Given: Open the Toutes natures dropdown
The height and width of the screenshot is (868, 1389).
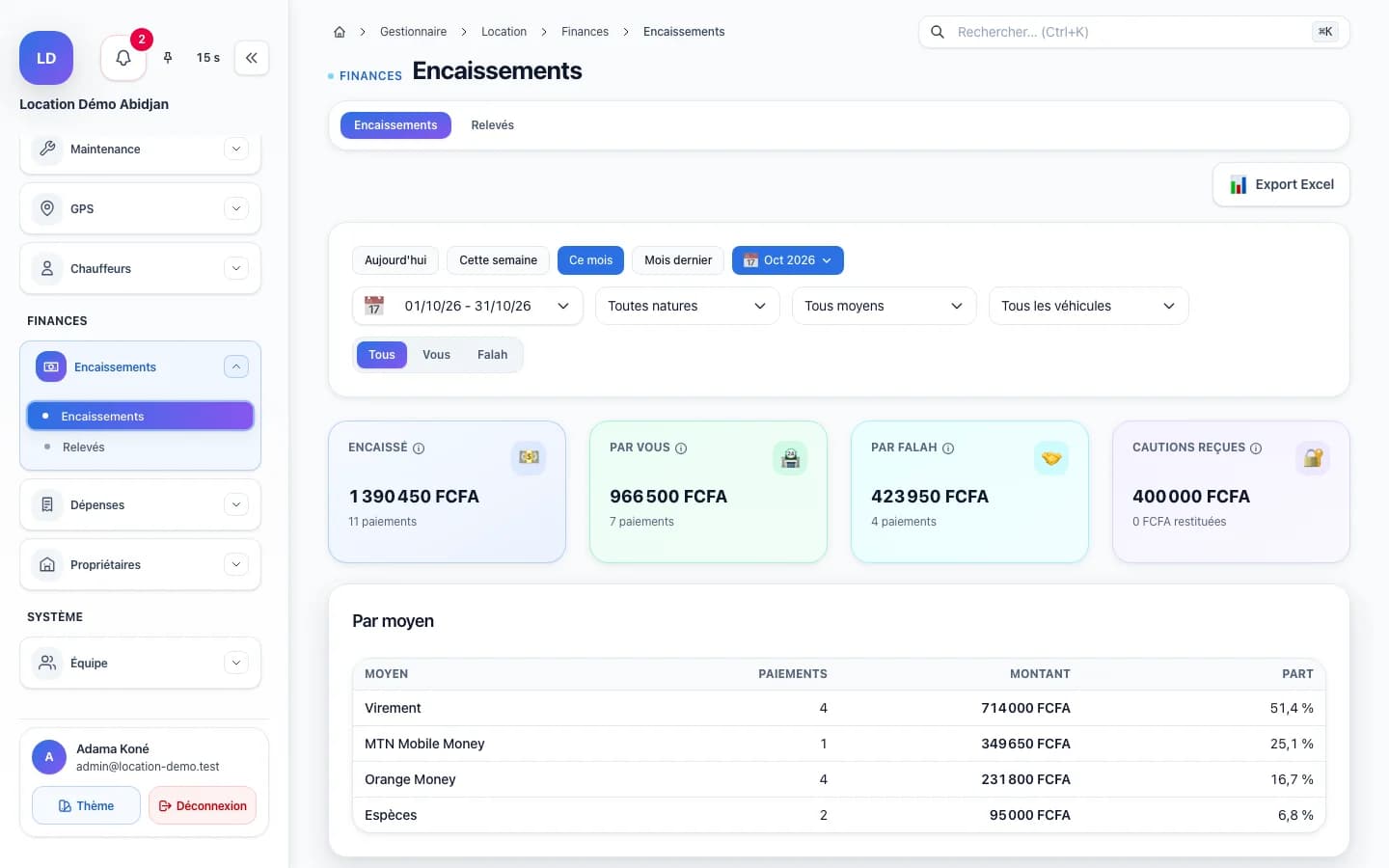Looking at the screenshot, I should (x=688, y=306).
